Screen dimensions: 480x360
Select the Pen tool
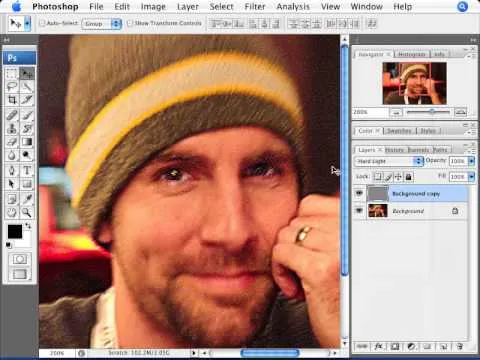[x=12, y=170]
